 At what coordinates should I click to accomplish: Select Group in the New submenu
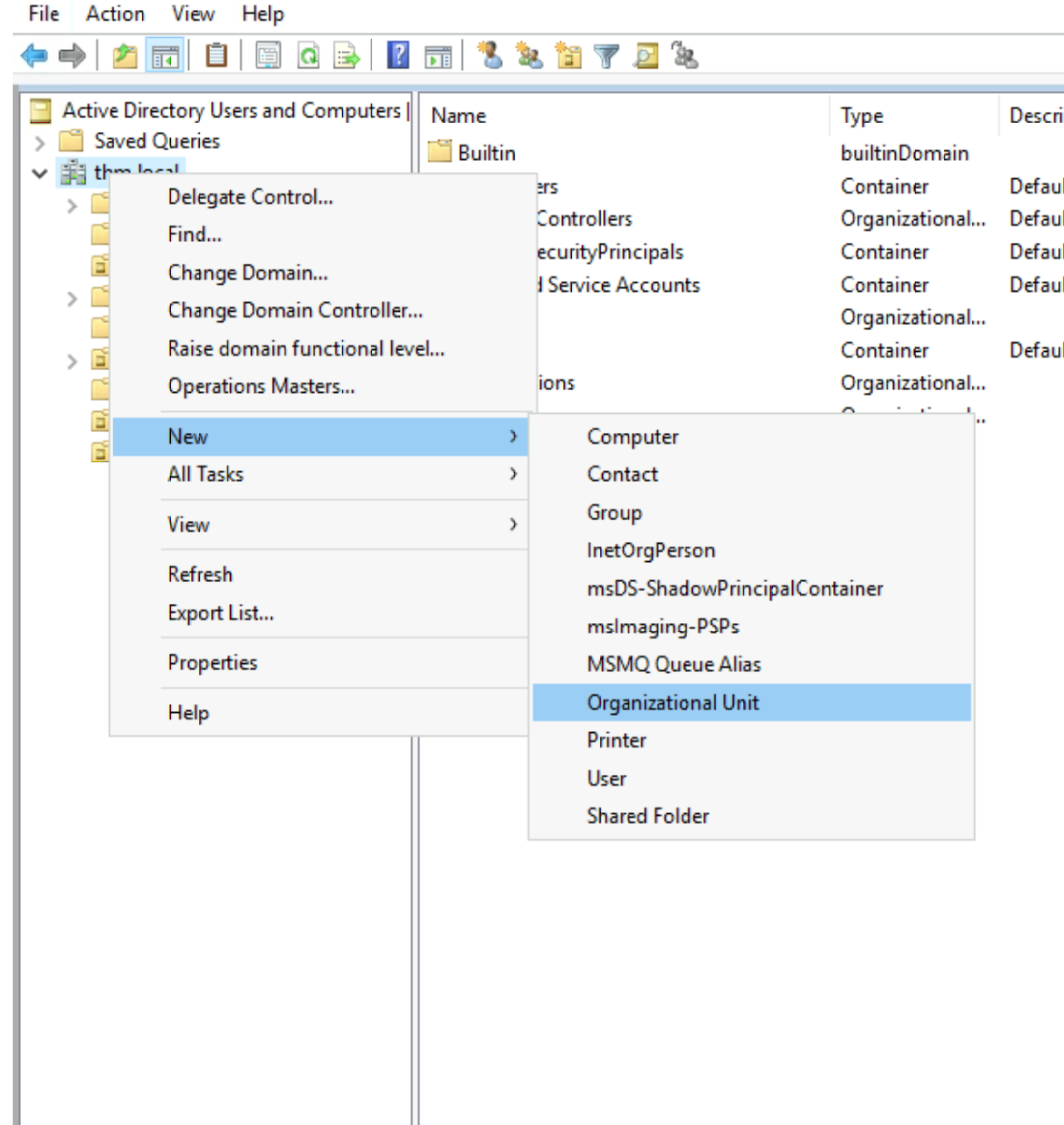[751, 512]
